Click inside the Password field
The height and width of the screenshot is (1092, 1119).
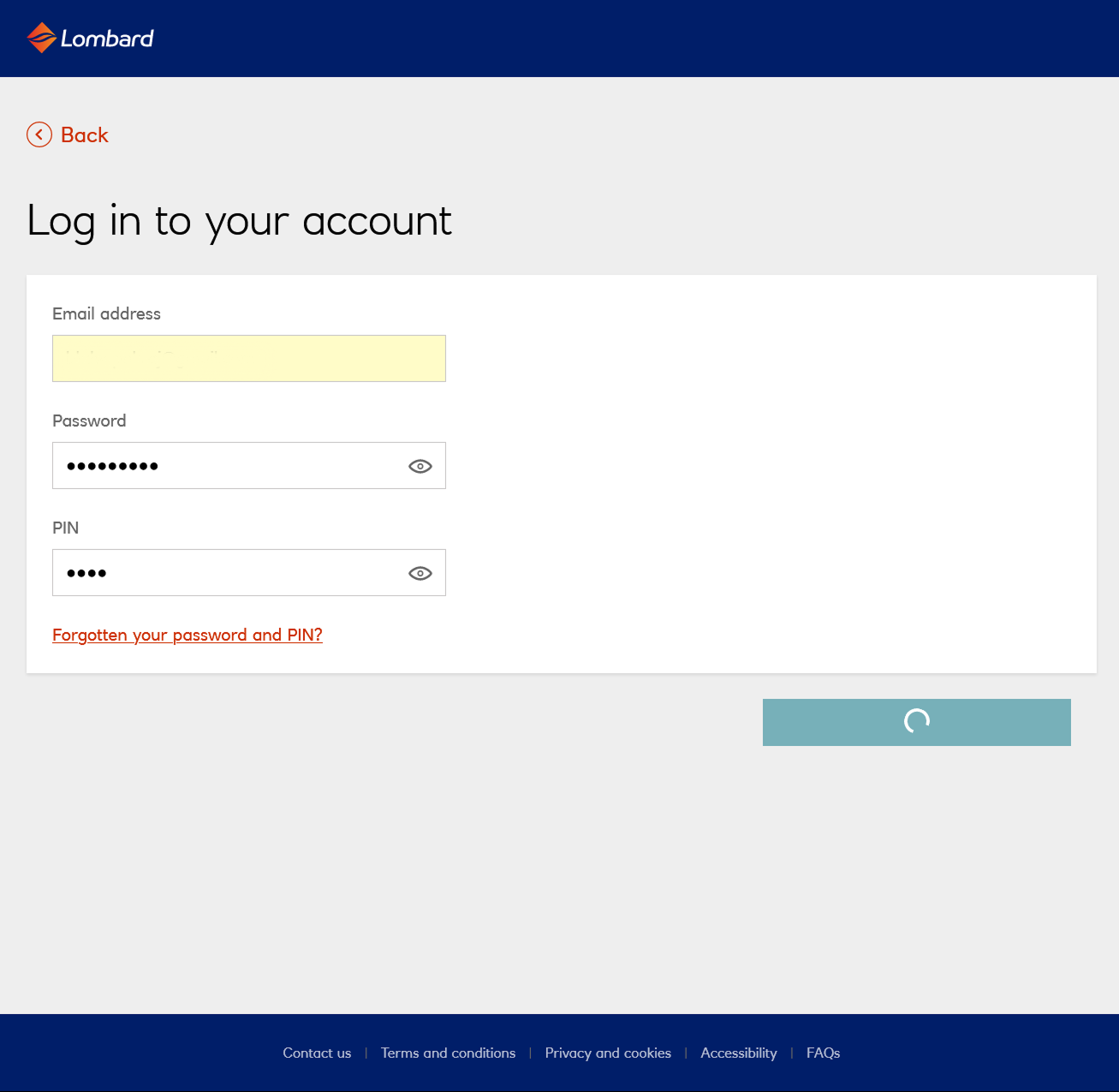(227, 466)
